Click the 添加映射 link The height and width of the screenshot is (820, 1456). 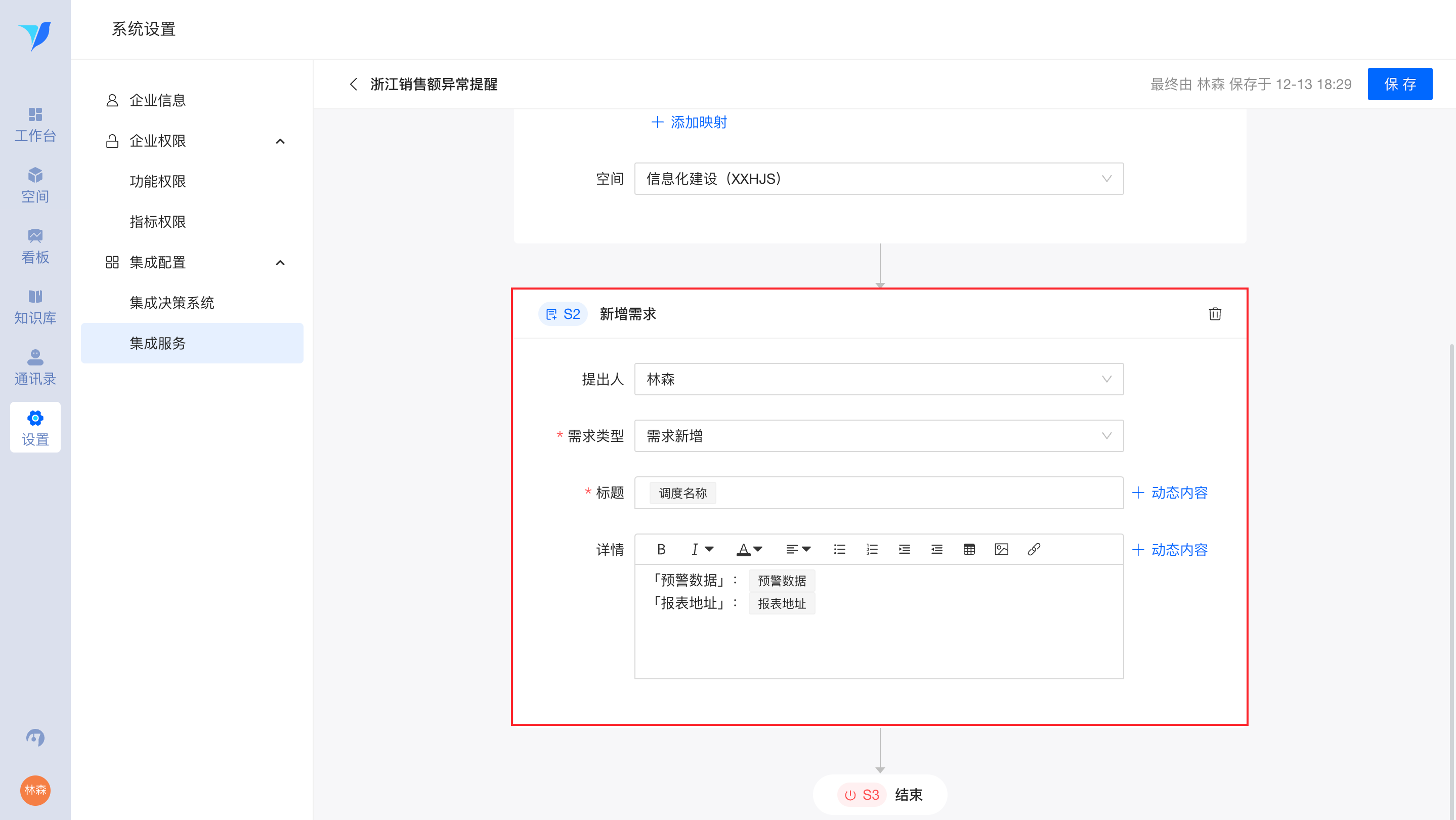pos(689,122)
